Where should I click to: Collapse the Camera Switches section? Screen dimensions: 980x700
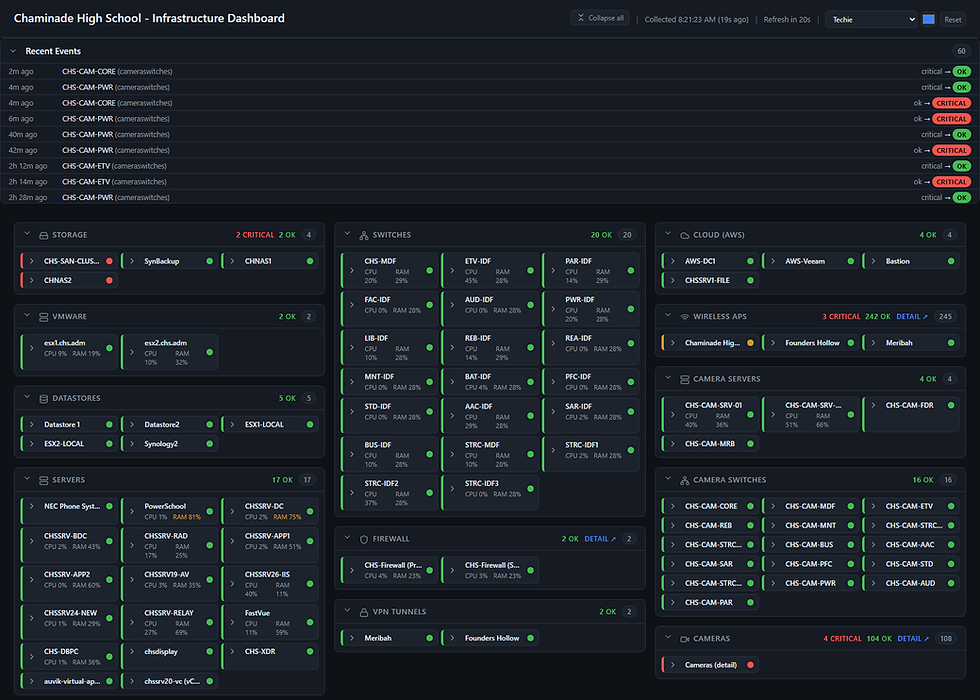pyautogui.click(x=668, y=479)
